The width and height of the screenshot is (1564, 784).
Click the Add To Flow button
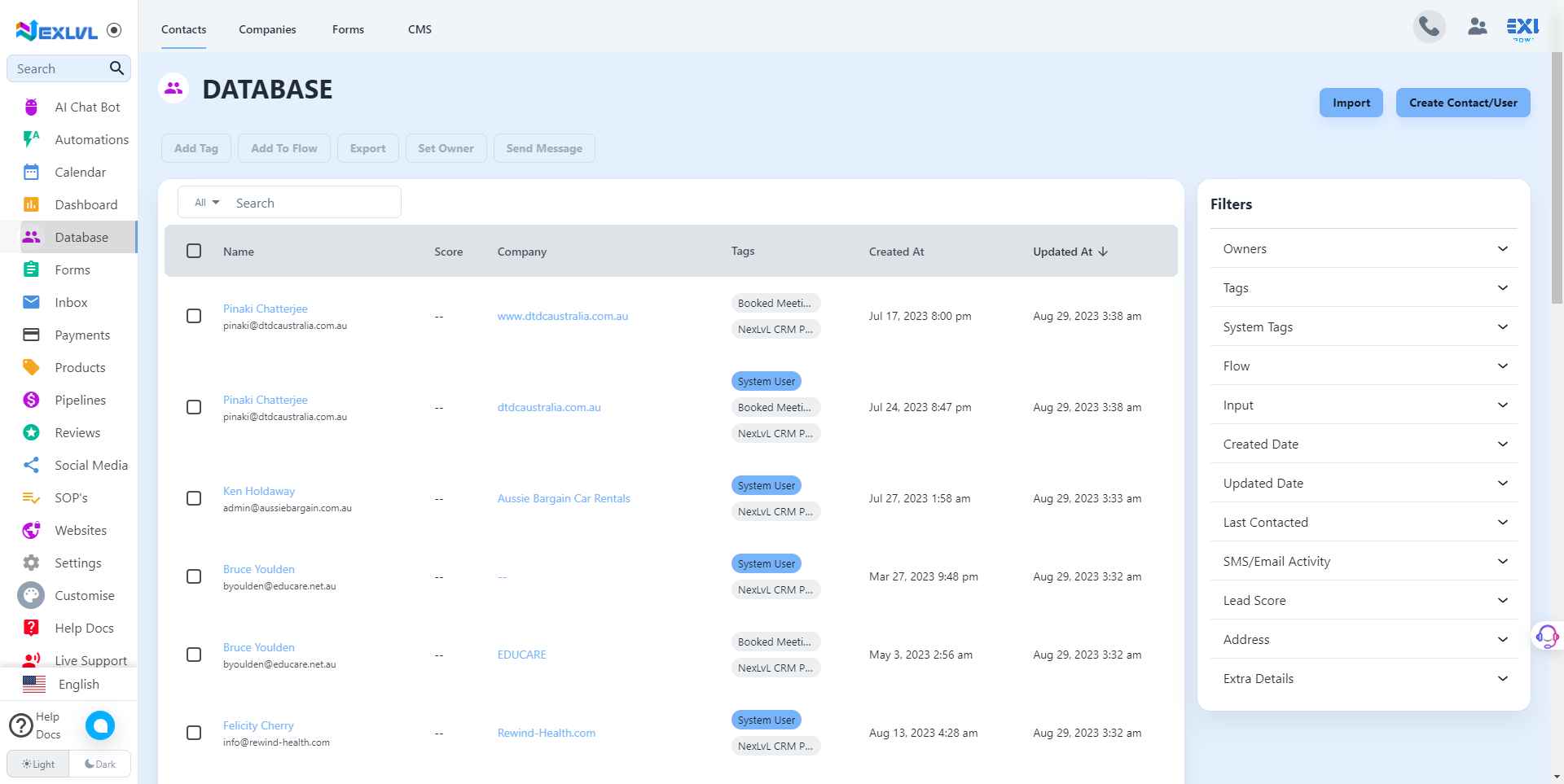point(283,148)
